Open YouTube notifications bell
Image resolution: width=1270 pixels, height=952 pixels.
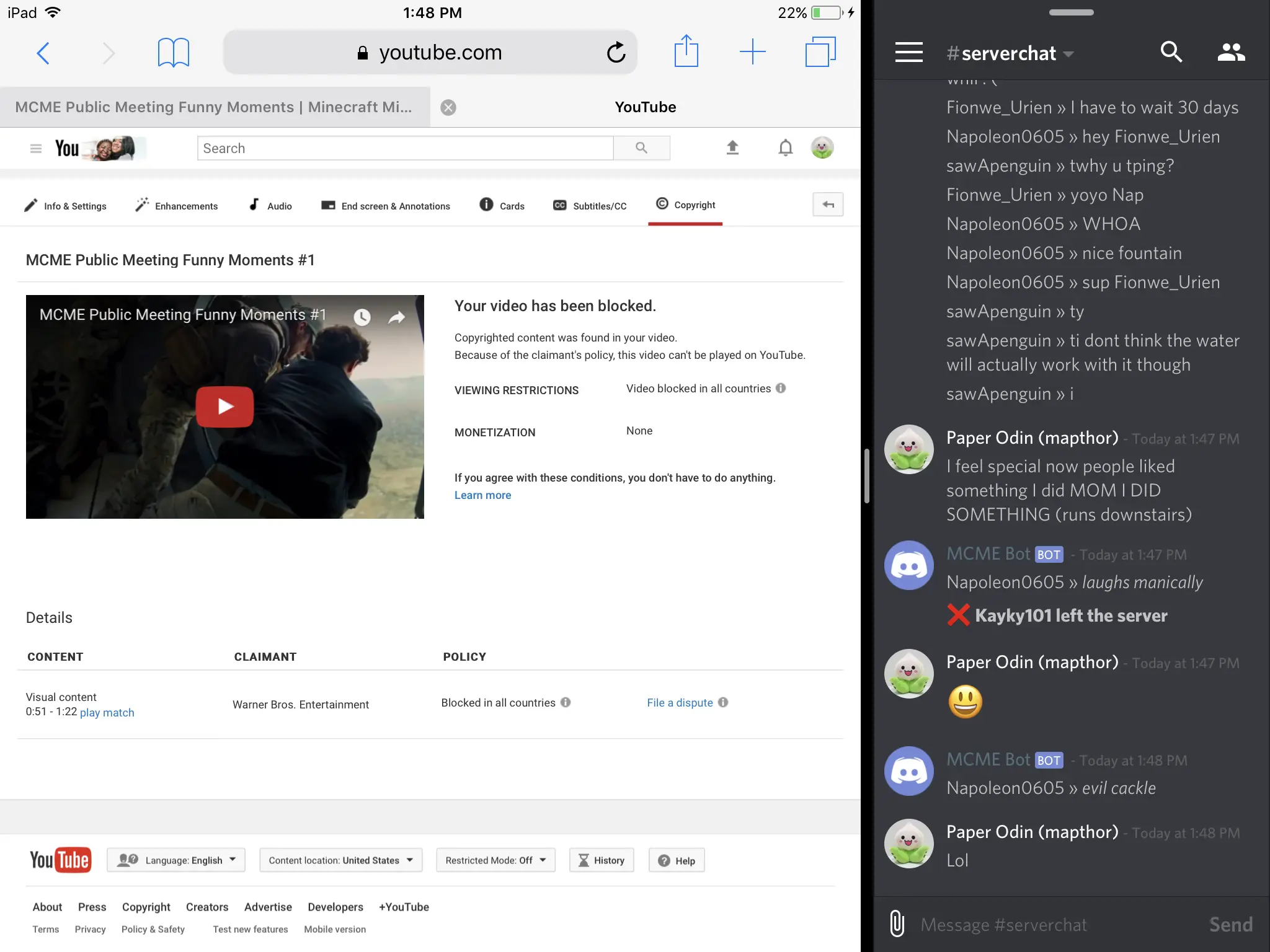pos(786,148)
